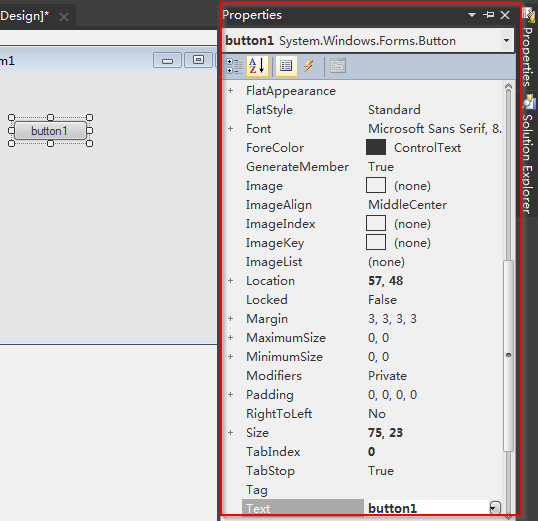Click the TabStop True value
Viewport: 538px width, 521px height.
pos(381,471)
